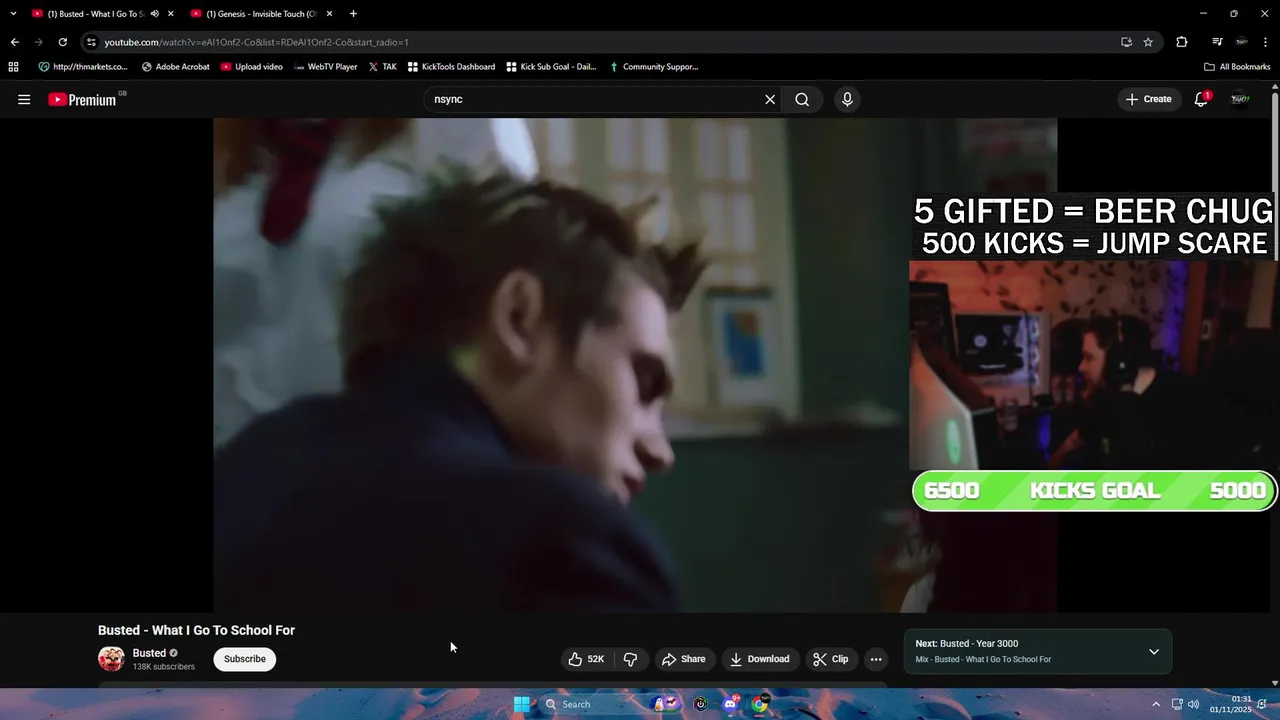Click the Create button

pos(1148,99)
